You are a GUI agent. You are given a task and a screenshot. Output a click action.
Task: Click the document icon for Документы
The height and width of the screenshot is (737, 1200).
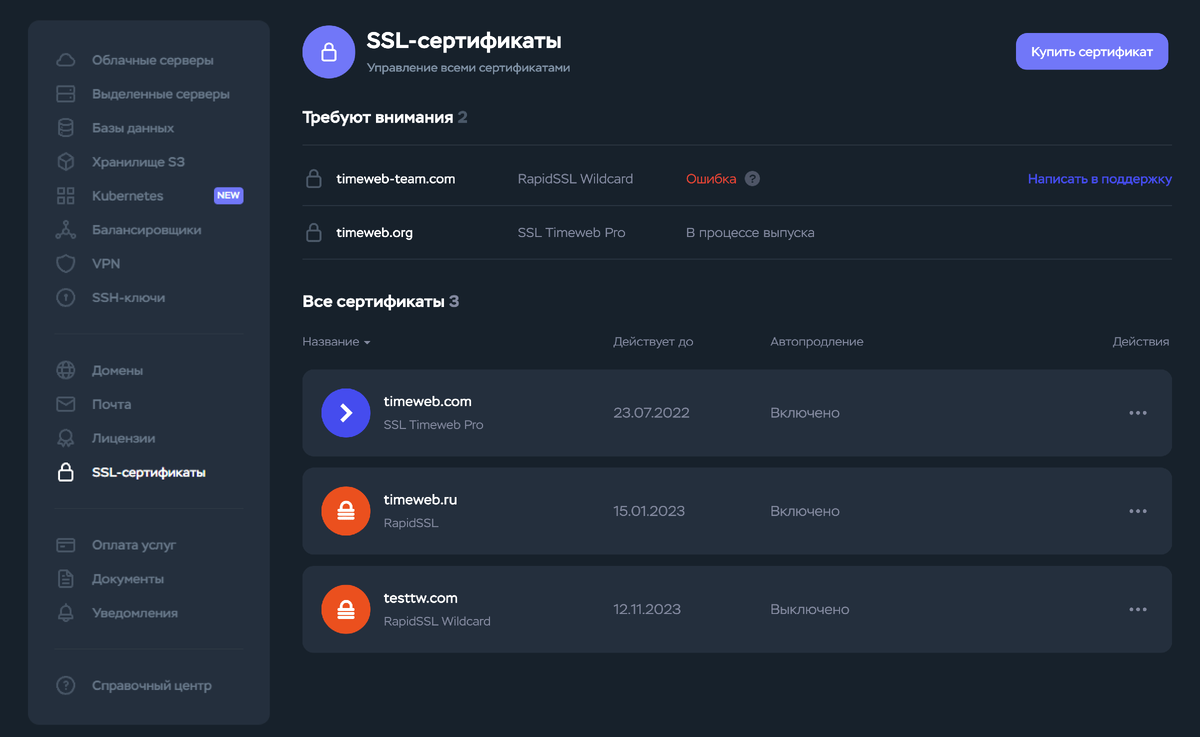click(66, 579)
